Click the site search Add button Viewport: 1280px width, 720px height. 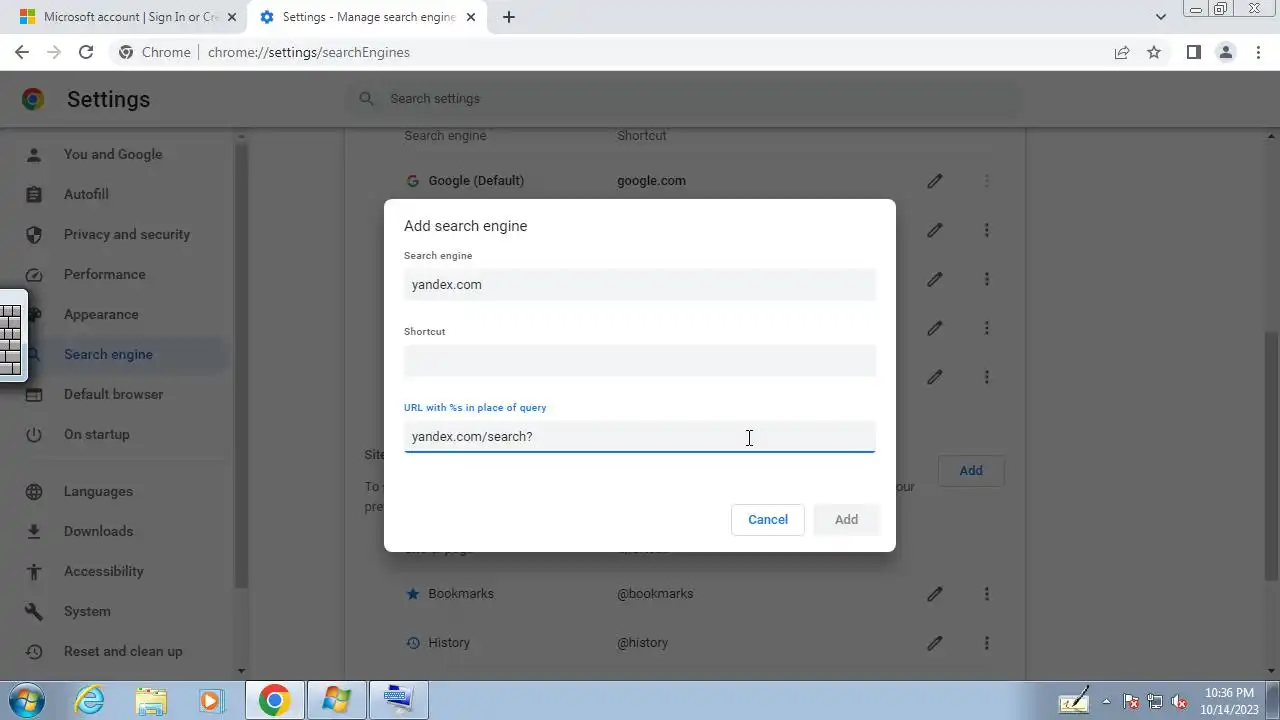click(971, 470)
